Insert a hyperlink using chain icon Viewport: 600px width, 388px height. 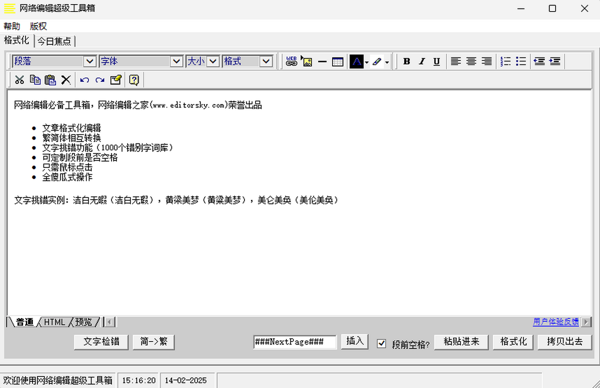(292, 61)
